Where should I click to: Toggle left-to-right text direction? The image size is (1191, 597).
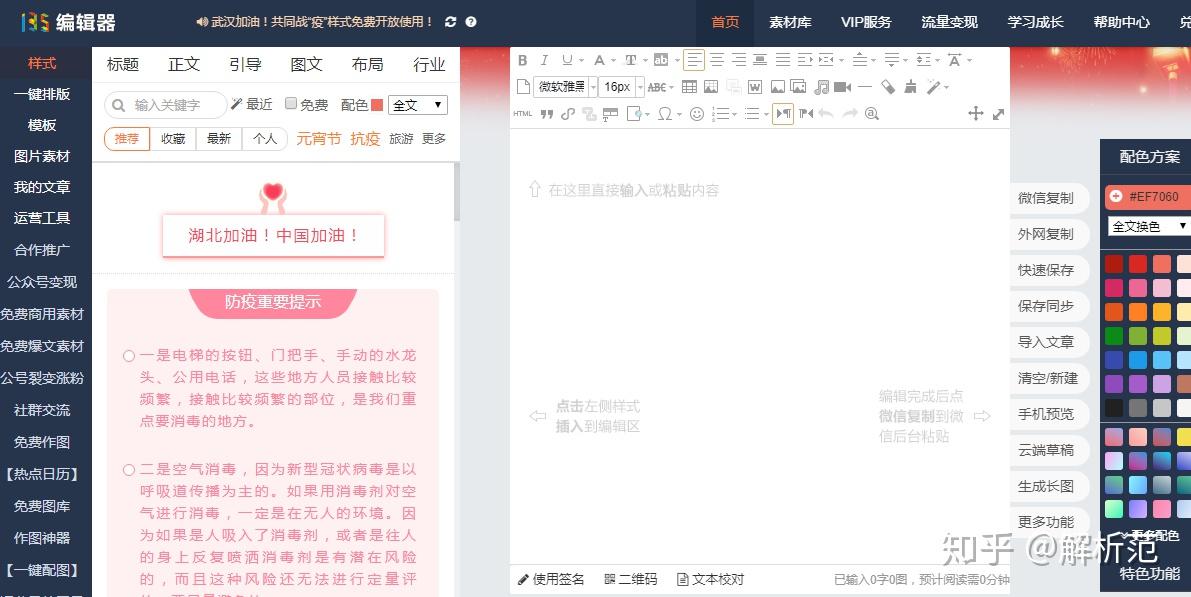[x=783, y=114]
